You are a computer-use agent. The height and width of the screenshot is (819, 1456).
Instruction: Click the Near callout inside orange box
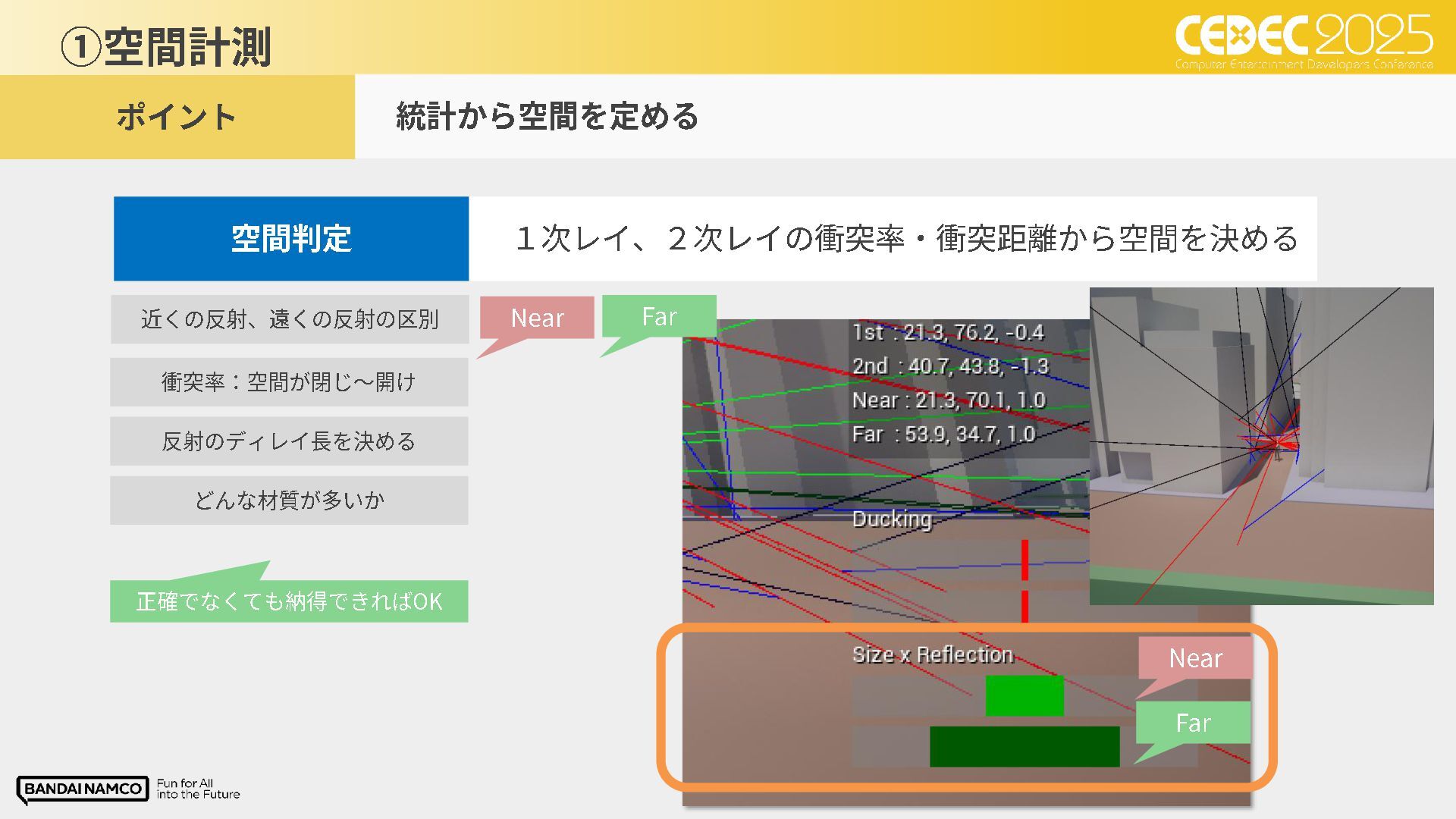coord(1195,658)
